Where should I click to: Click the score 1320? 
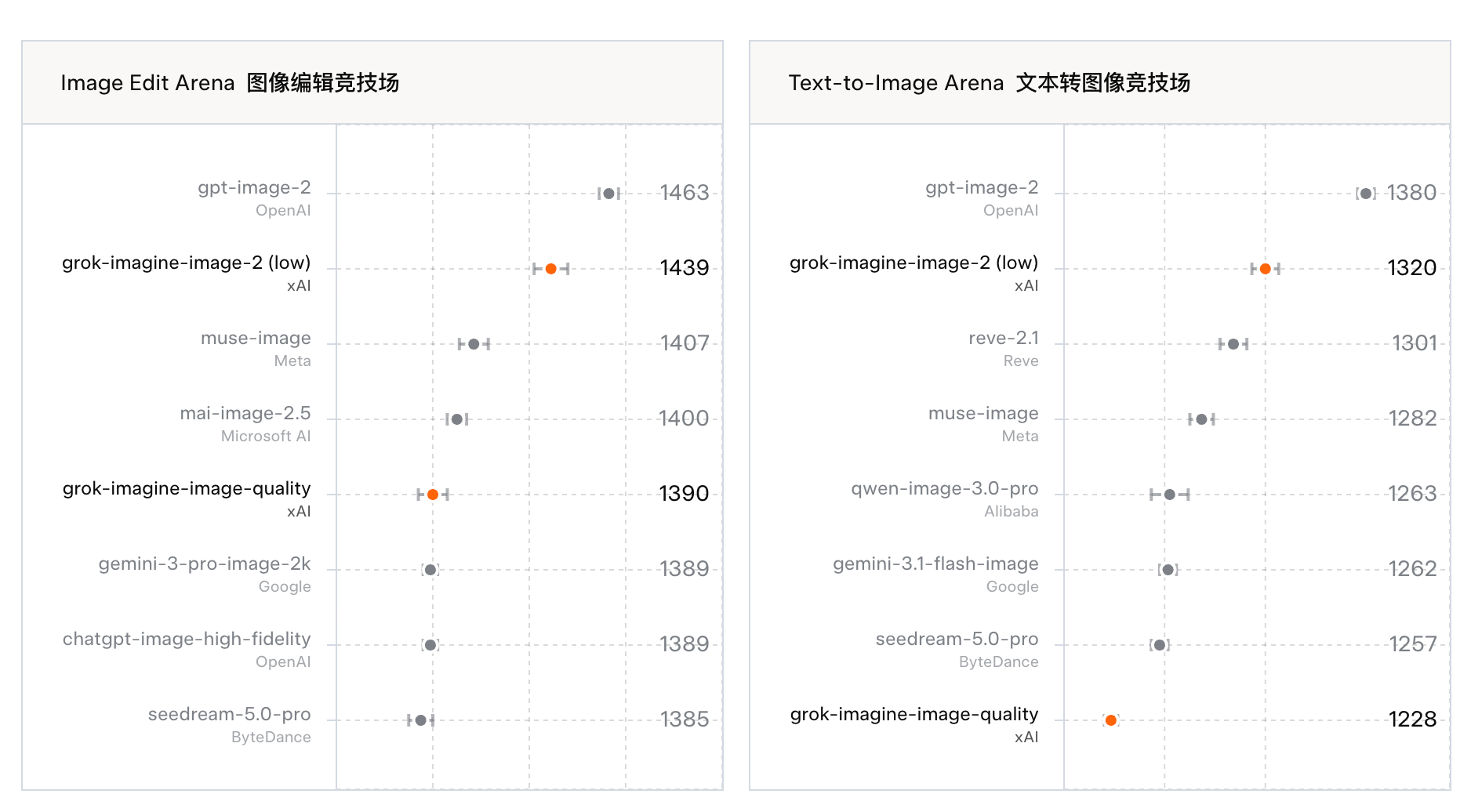point(1412,268)
